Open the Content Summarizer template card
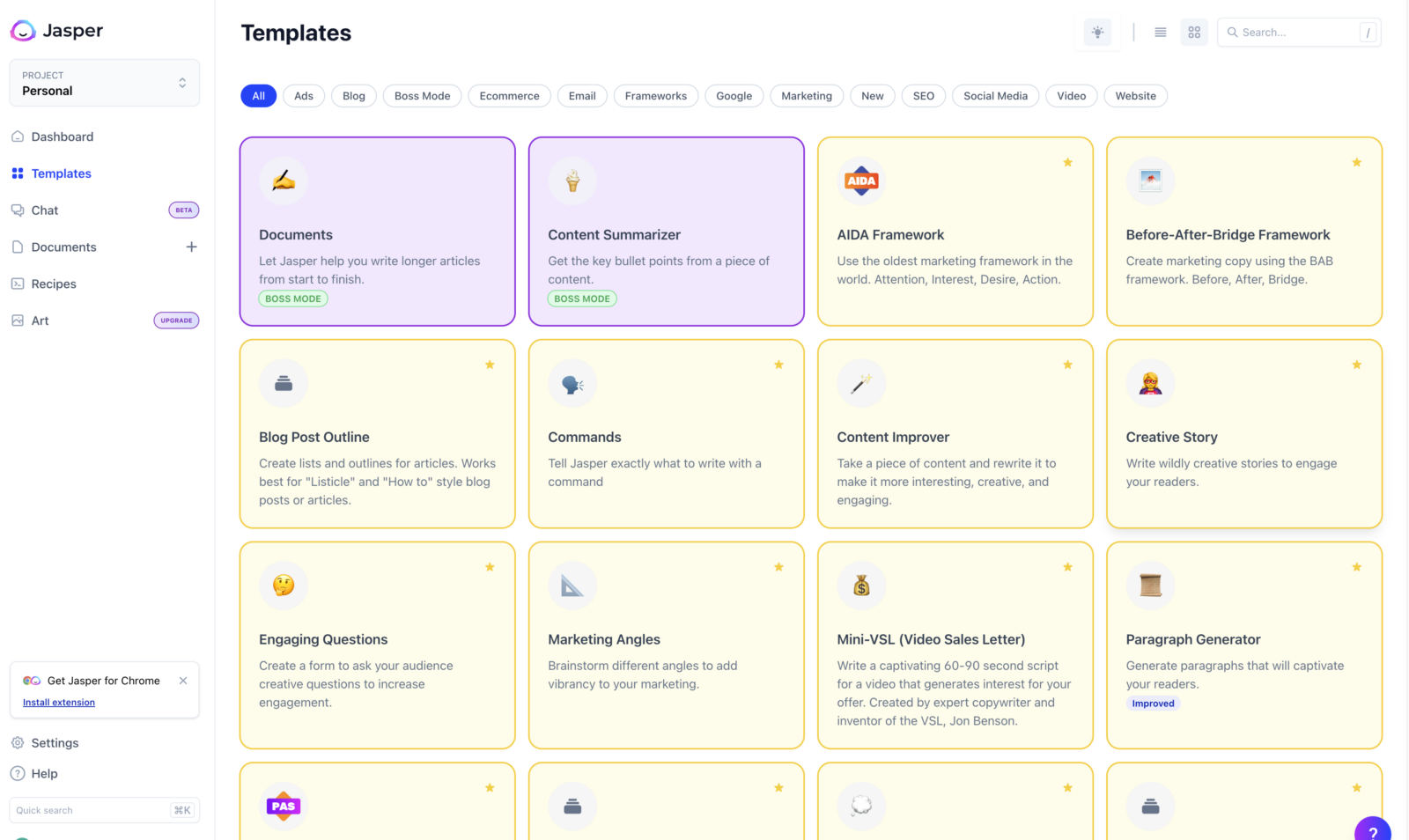This screenshot has width=1409, height=840. [666, 232]
